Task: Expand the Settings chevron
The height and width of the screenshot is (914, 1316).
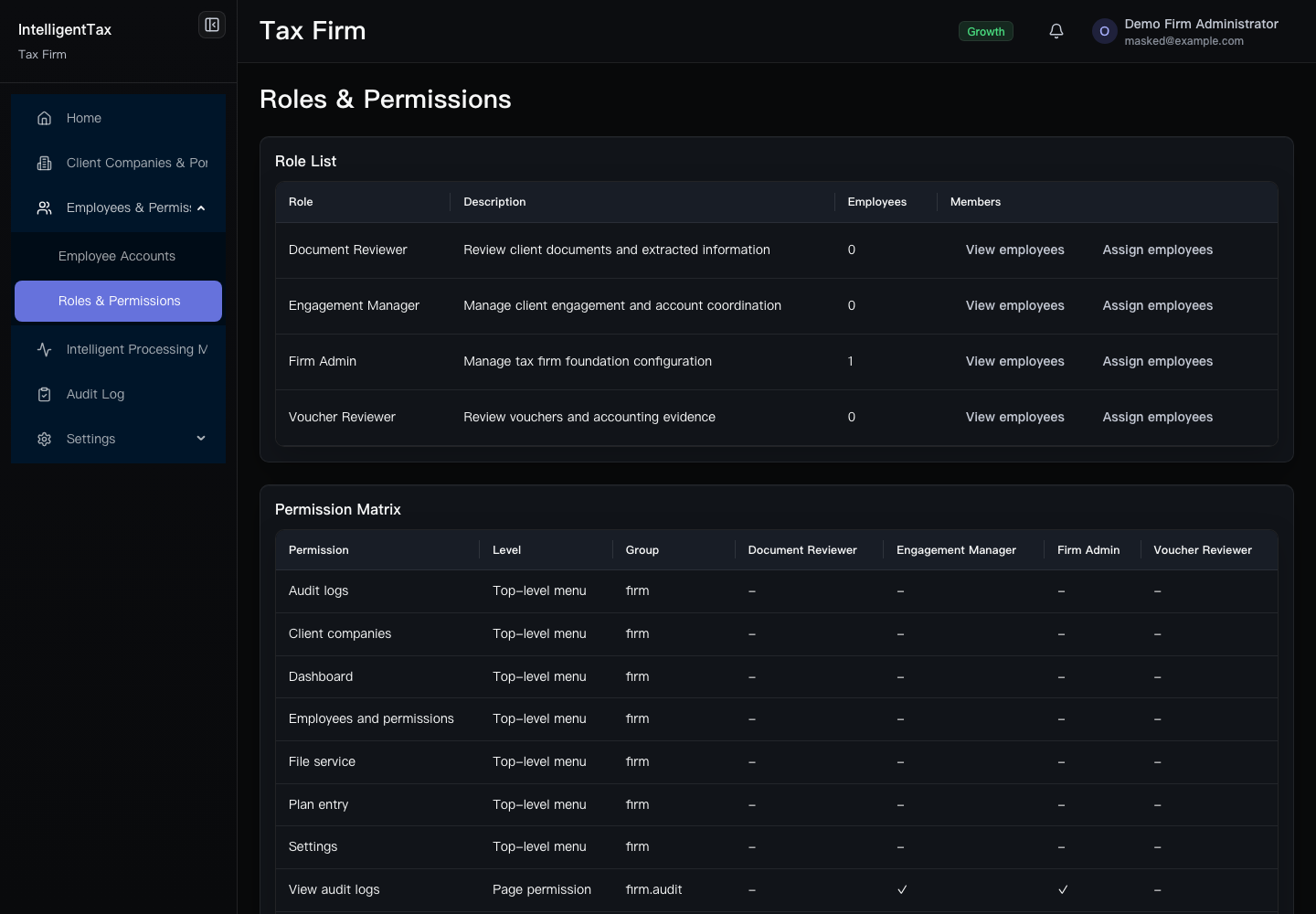Action: tap(201, 439)
